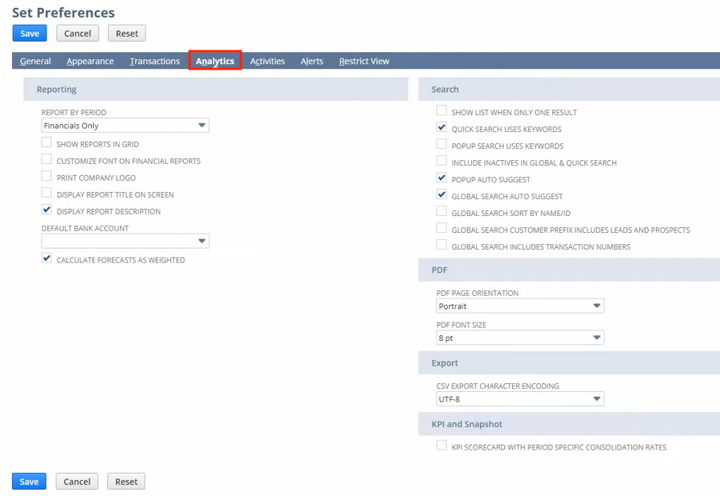
Task: Select the Analytics tab
Action: [x=215, y=61]
